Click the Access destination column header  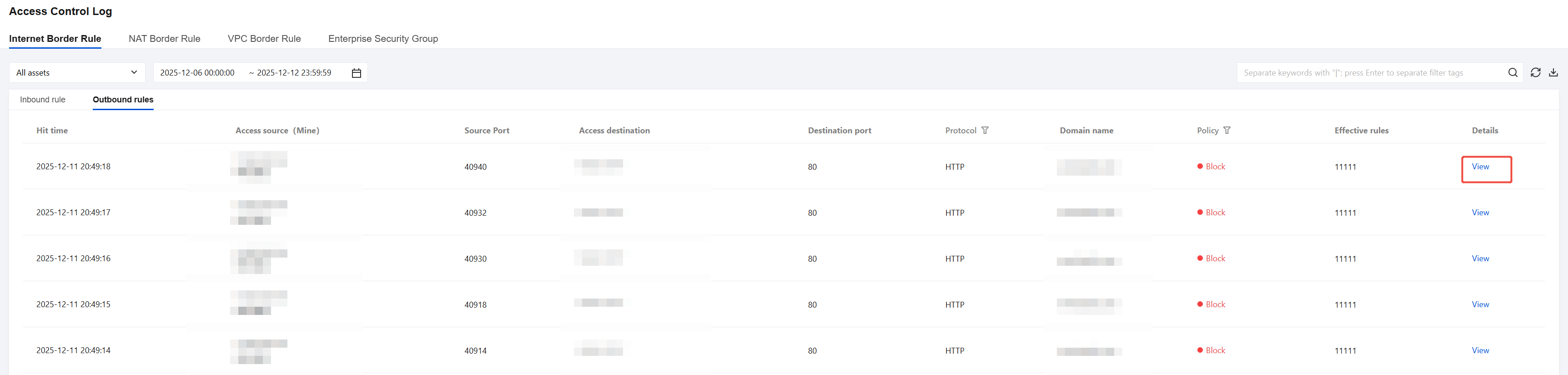pyautogui.click(x=614, y=130)
